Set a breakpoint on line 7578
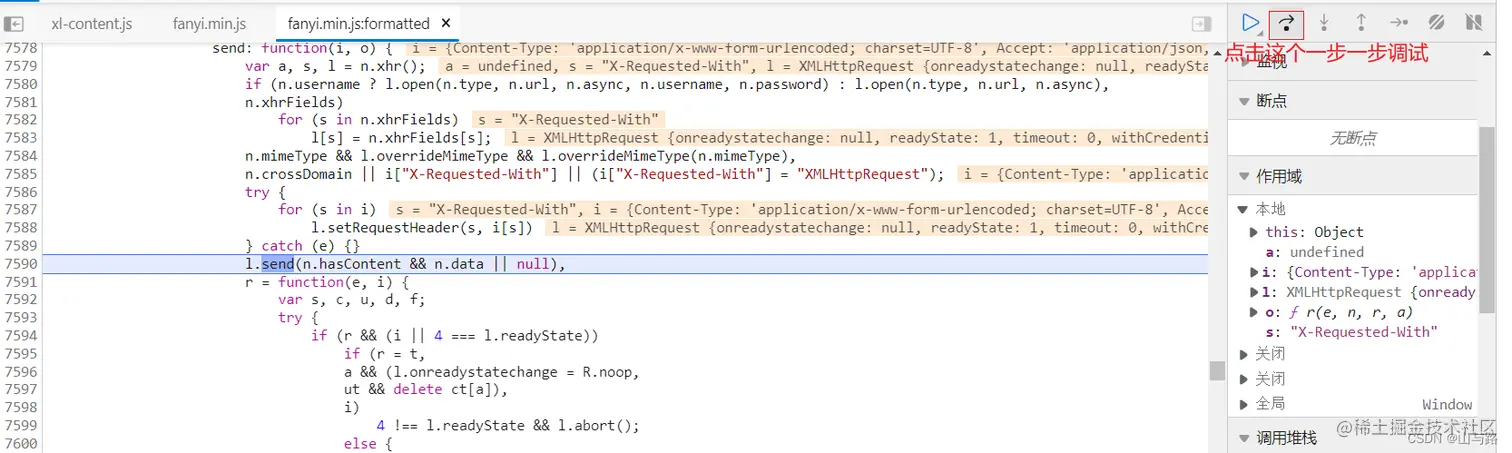Screen dimensions: 1512x453 coord(20,48)
